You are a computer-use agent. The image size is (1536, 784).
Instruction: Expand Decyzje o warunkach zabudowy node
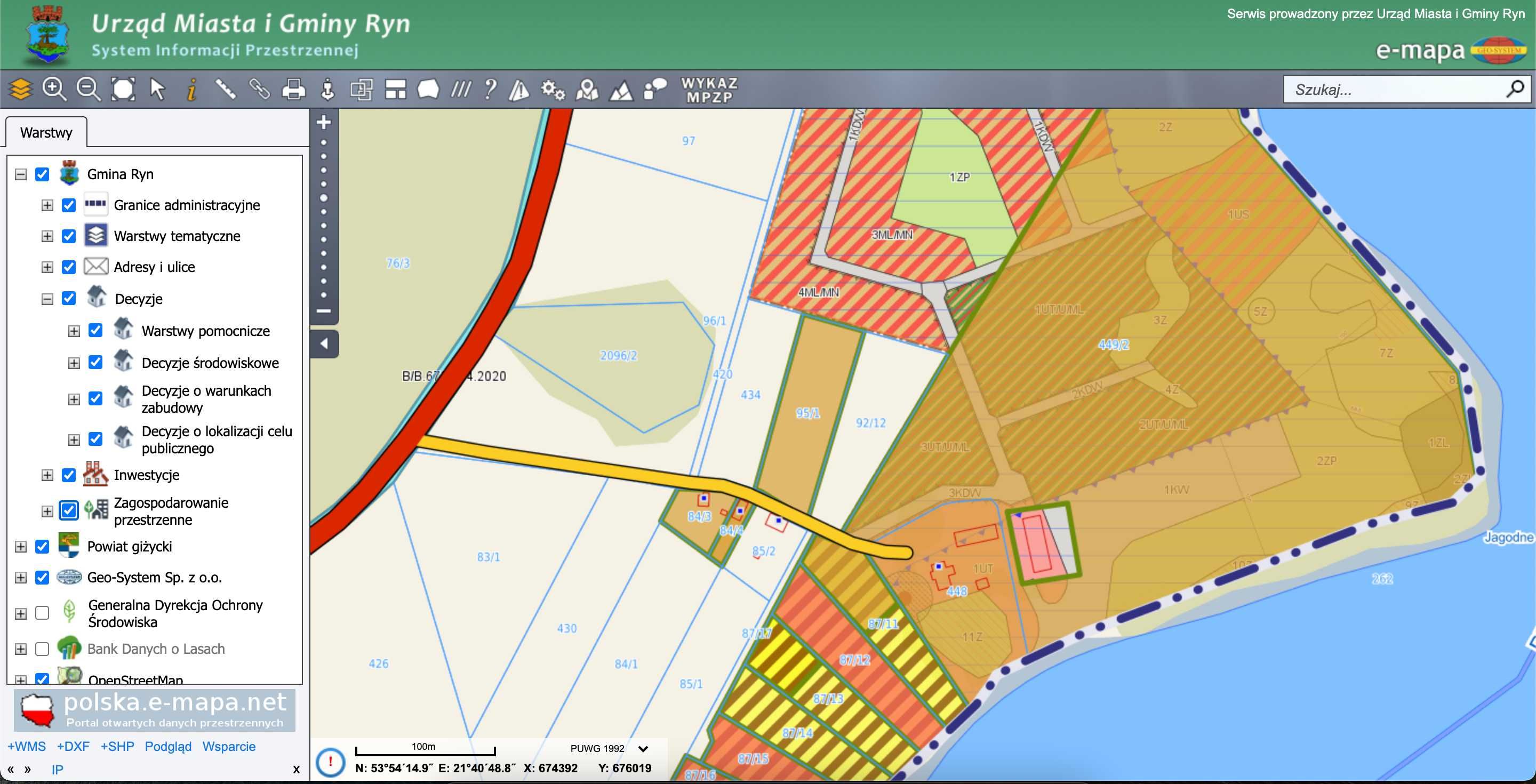click(x=74, y=399)
